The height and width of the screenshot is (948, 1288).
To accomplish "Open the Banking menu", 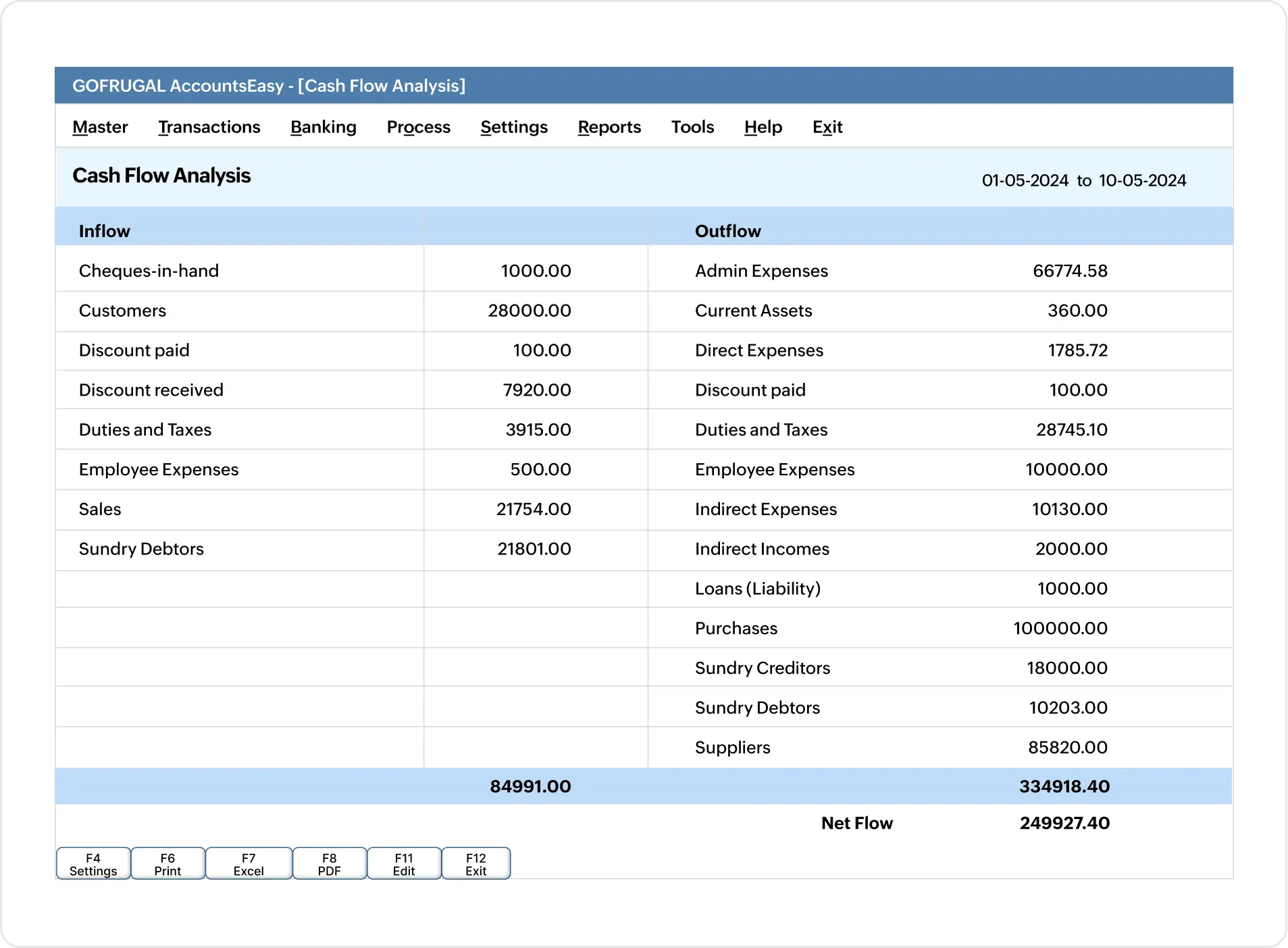I will [x=323, y=127].
